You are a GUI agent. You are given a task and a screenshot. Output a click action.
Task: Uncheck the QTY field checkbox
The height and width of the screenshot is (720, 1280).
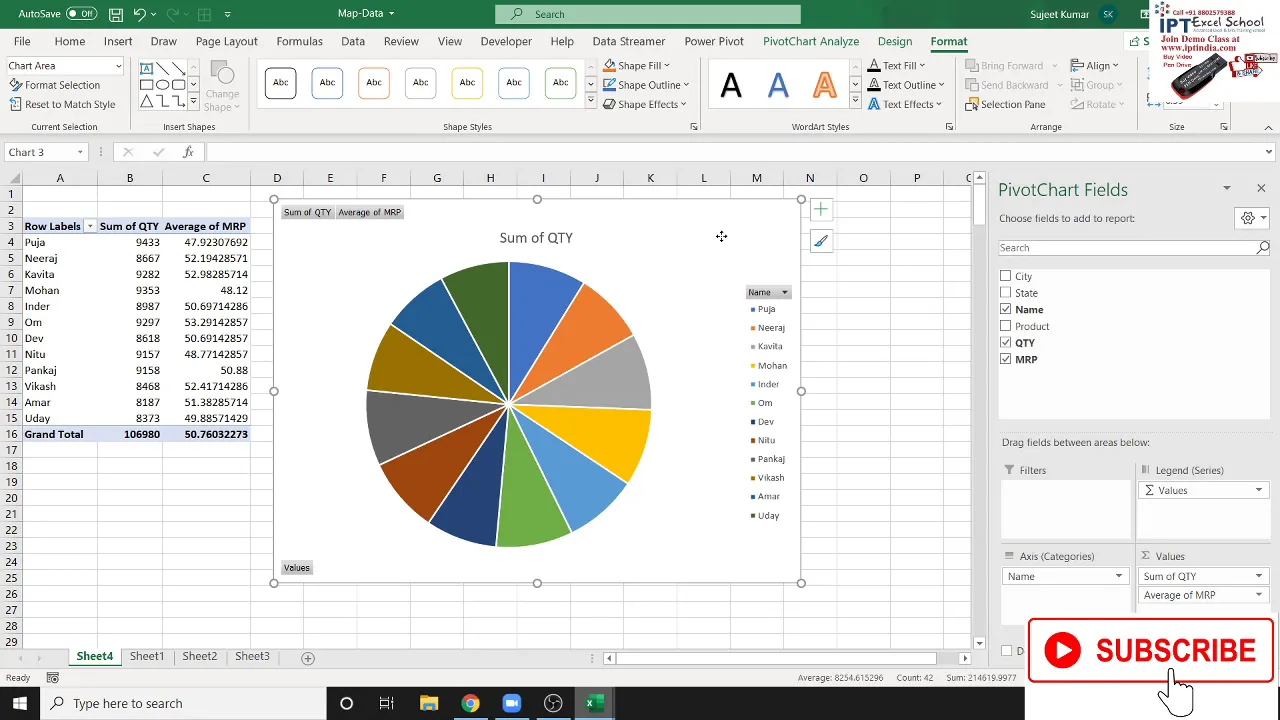tap(1006, 342)
